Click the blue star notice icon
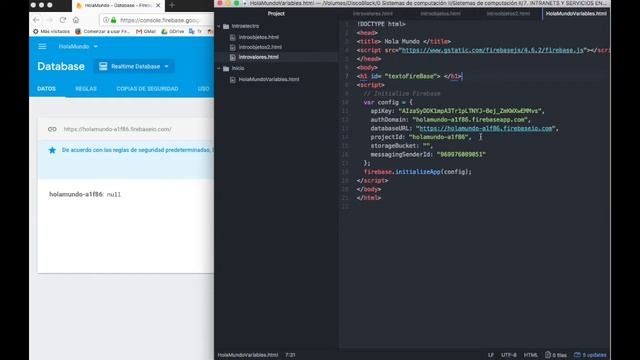640x360 pixels. [x=52, y=150]
